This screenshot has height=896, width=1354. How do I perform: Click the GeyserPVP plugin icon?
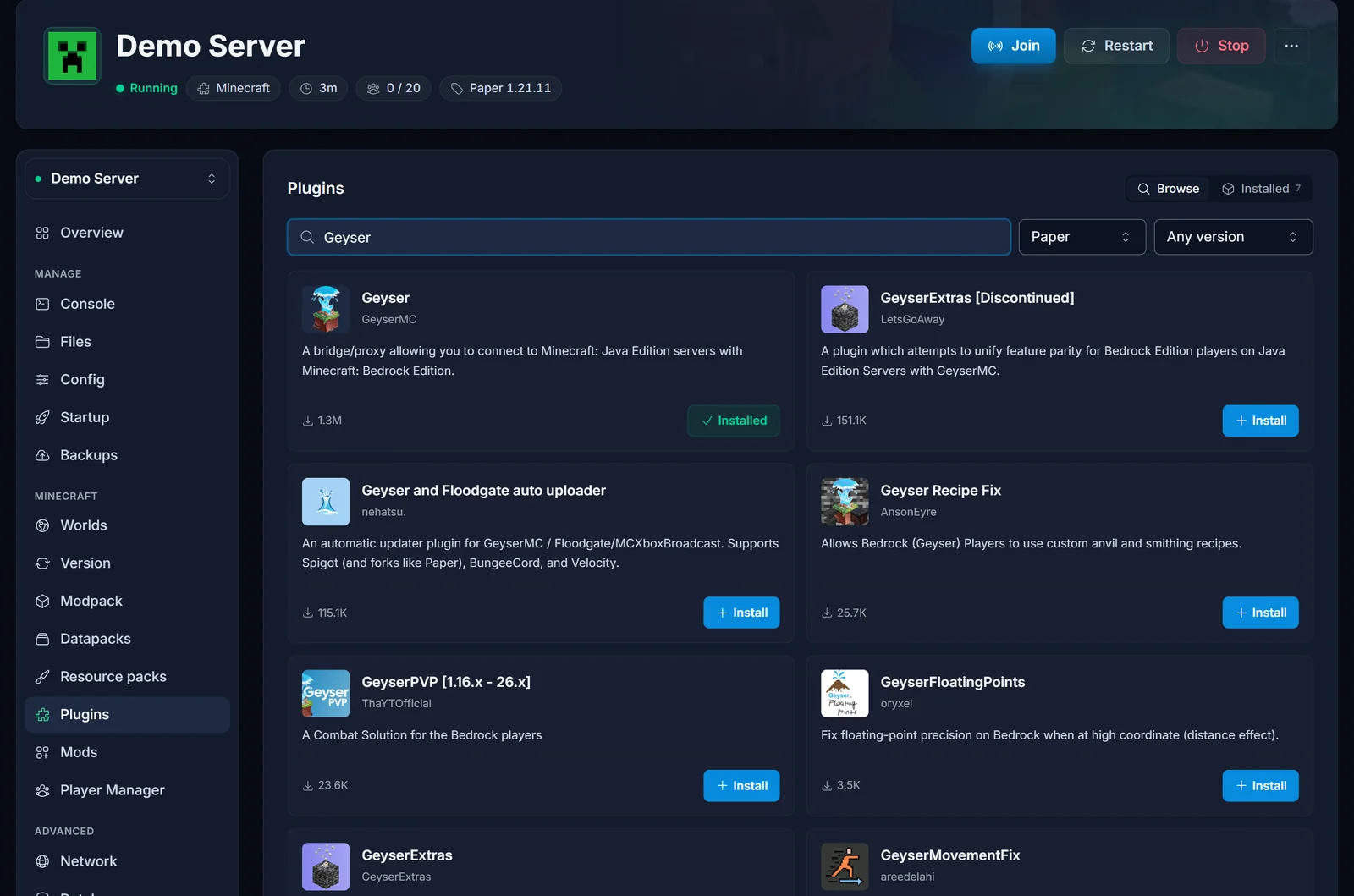[326, 694]
